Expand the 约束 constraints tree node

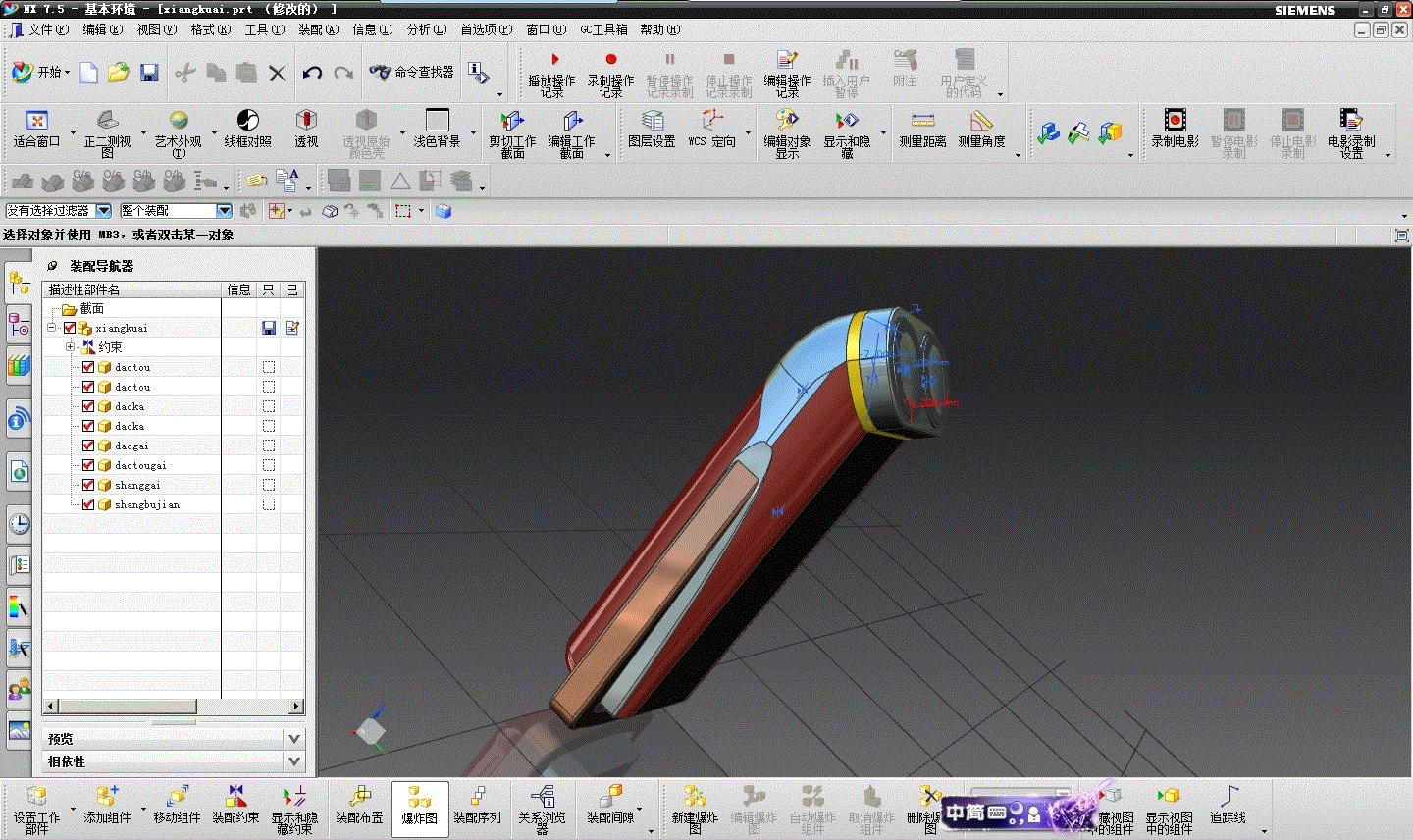[70, 347]
